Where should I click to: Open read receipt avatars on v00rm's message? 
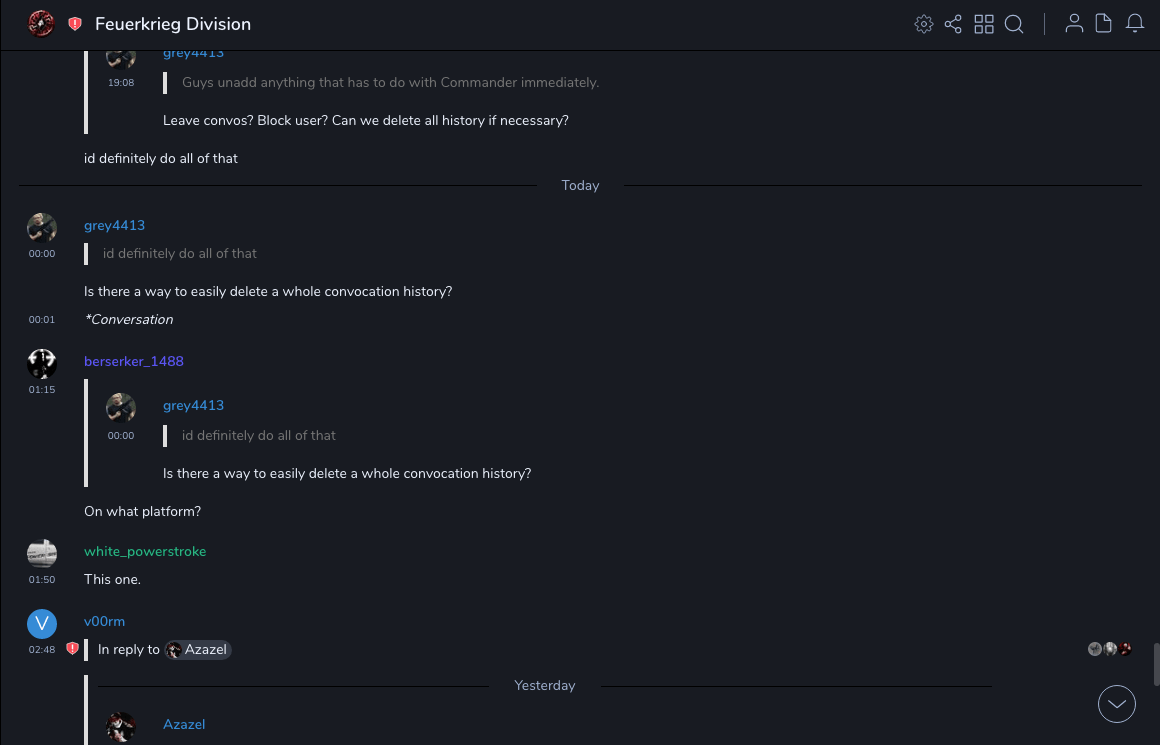click(x=1110, y=649)
